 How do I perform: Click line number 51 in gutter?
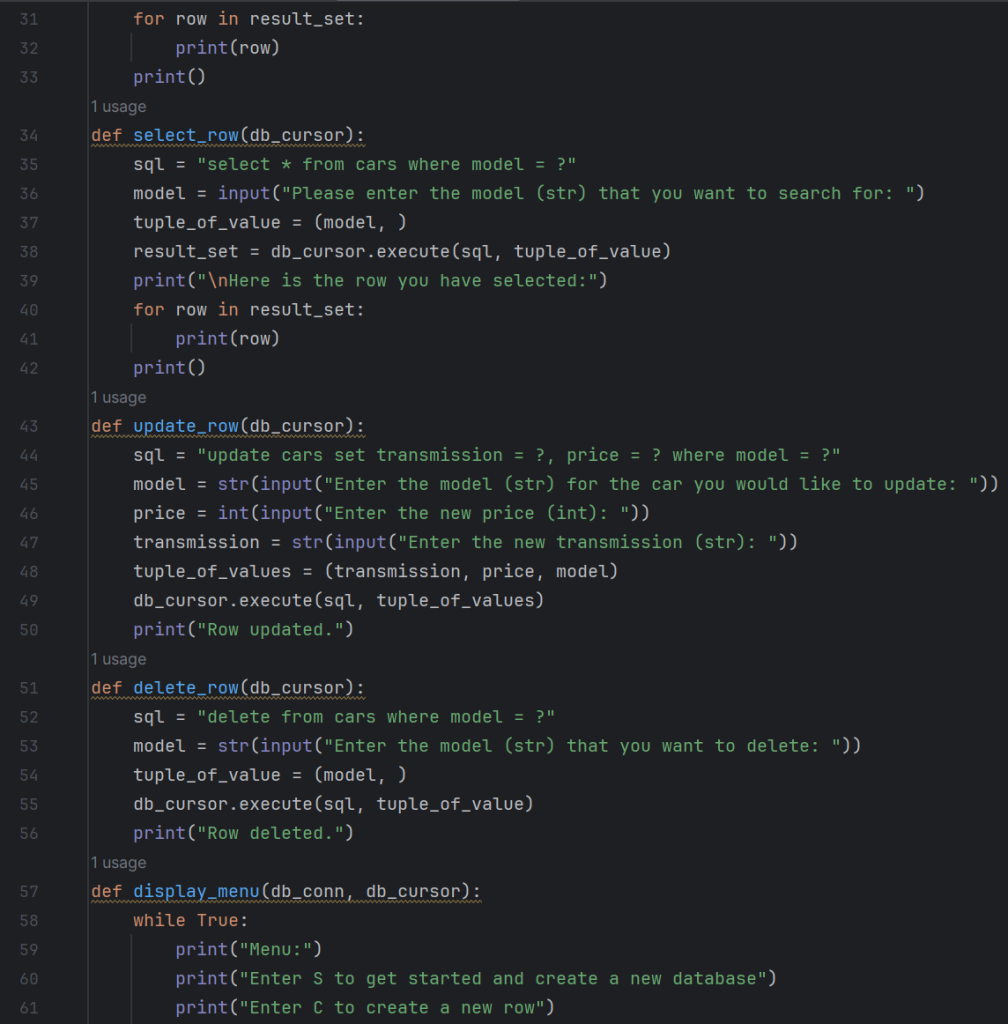(28, 688)
